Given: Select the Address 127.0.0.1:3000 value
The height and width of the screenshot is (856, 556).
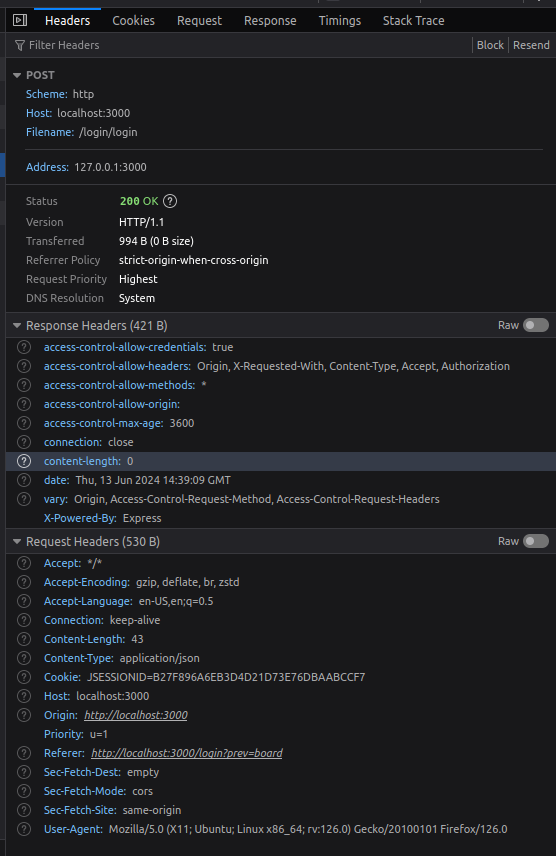Looking at the screenshot, I should point(110,167).
